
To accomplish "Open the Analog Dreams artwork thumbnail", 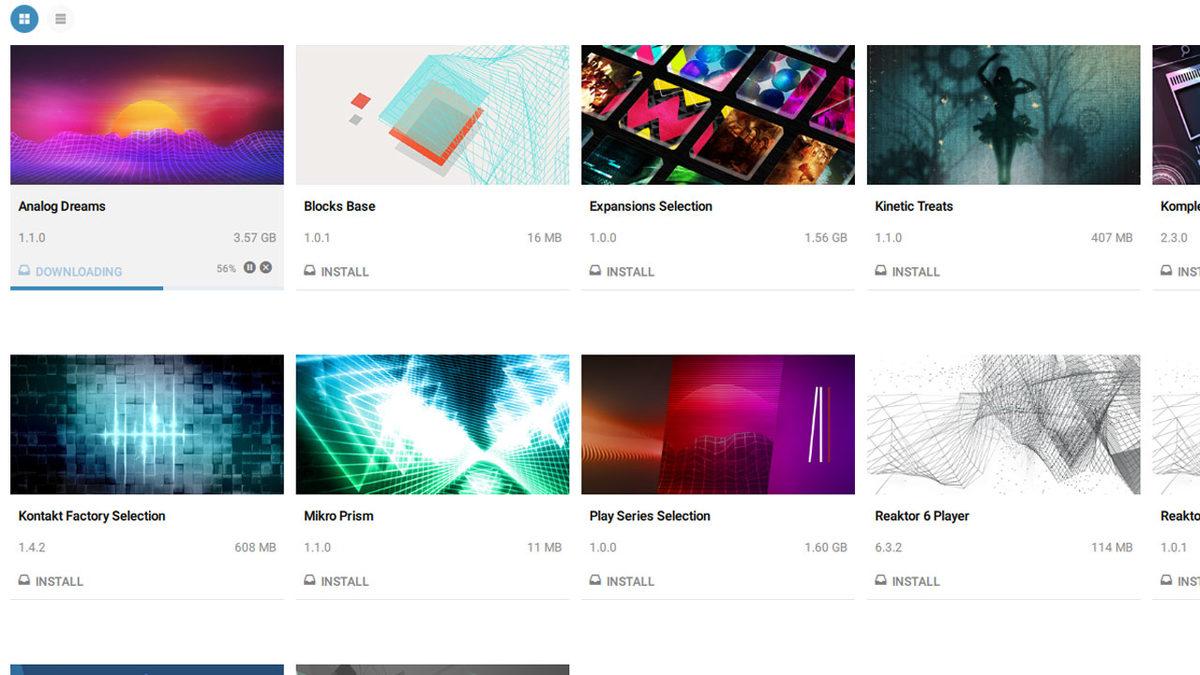I will point(147,115).
